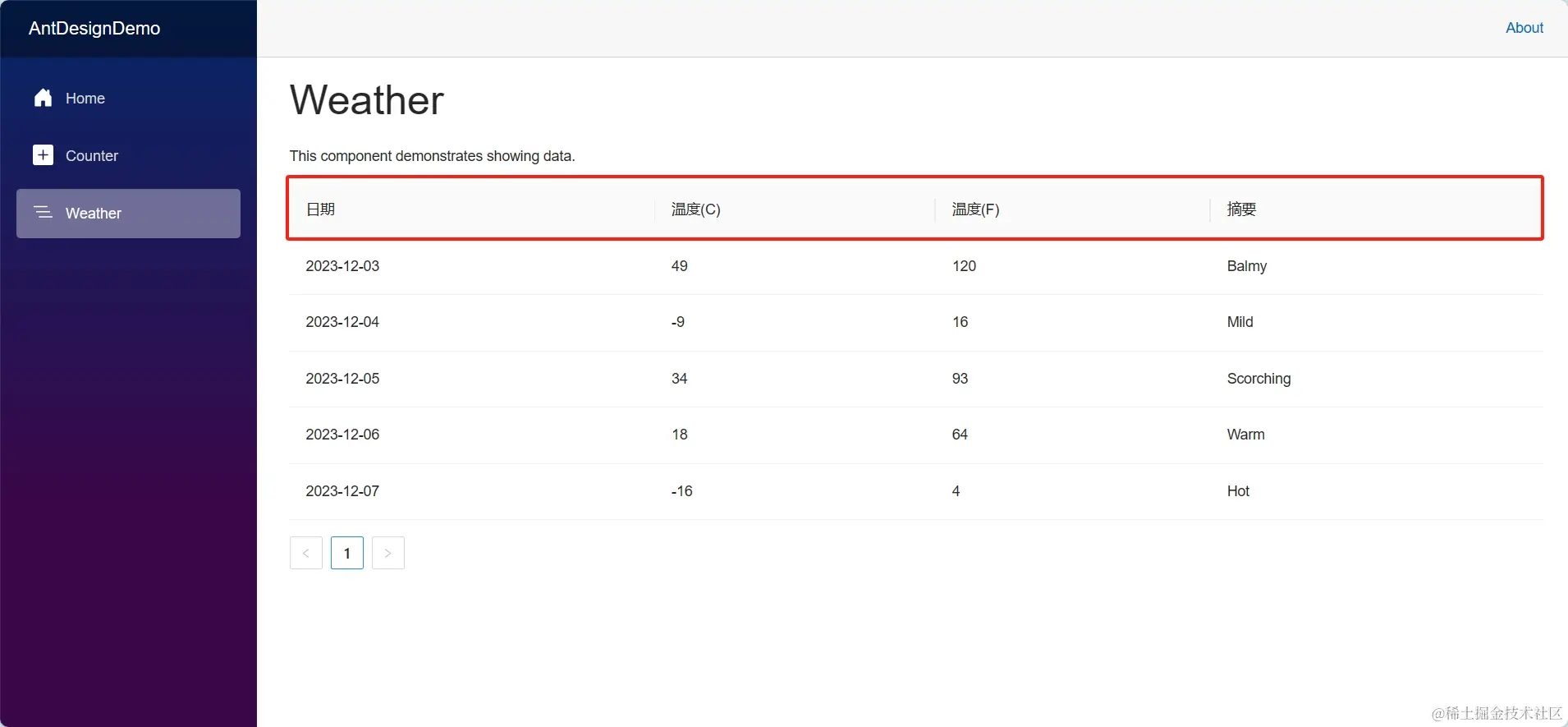Click Celsius value 34
This screenshot has width=1568, height=727.
[x=680, y=379]
